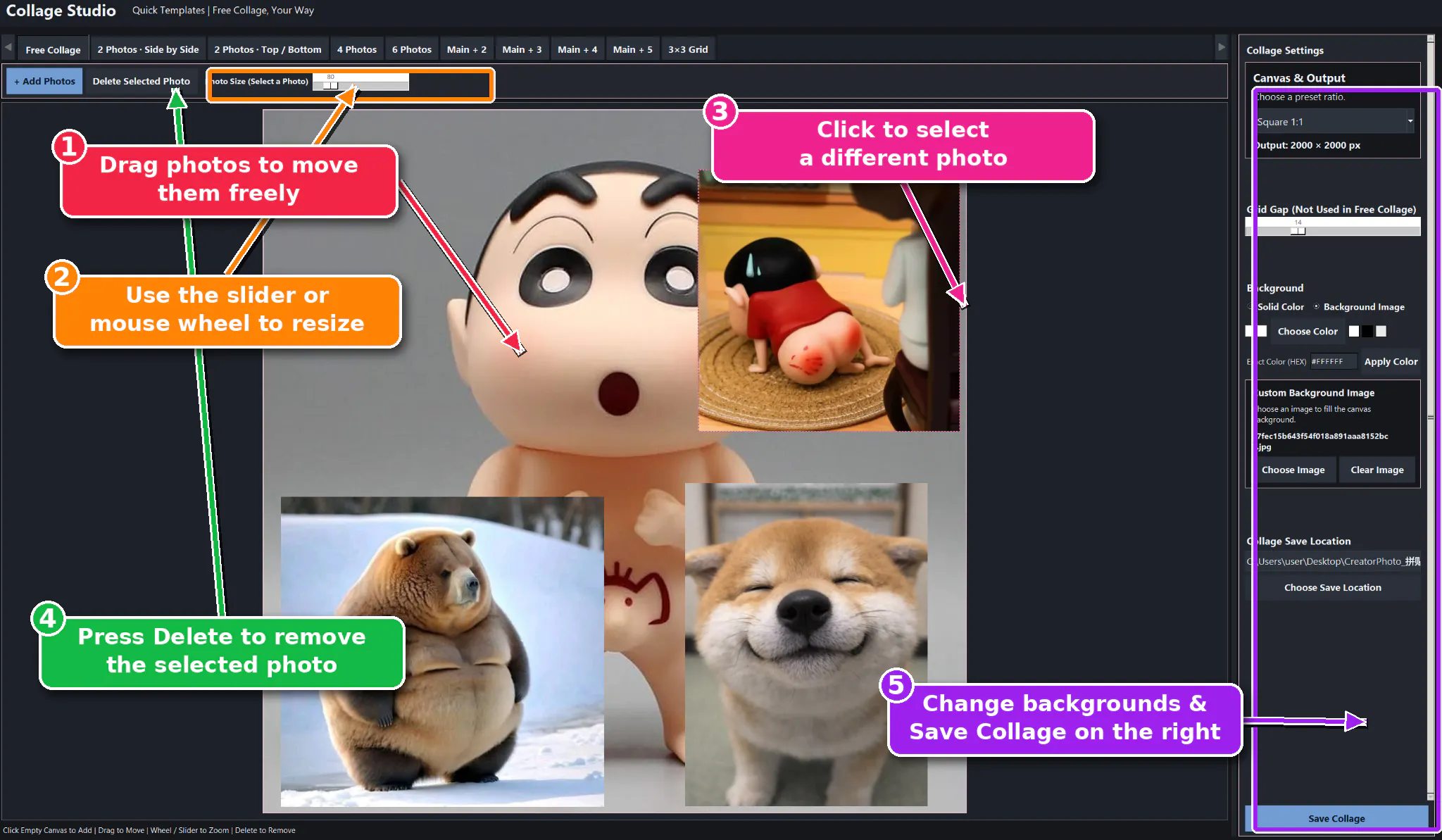Pick the light gray preset color swatch
This screenshot has width=1442, height=840.
click(1381, 331)
